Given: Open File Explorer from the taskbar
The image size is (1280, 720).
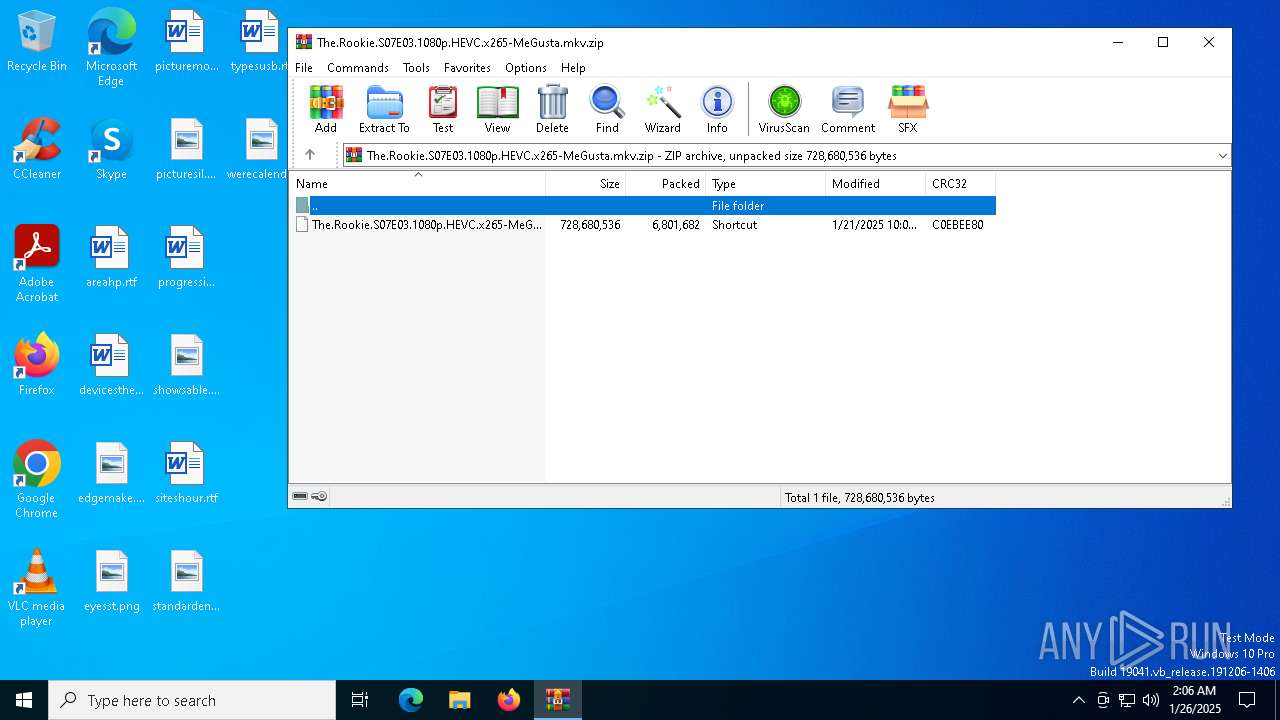Looking at the screenshot, I should (459, 700).
